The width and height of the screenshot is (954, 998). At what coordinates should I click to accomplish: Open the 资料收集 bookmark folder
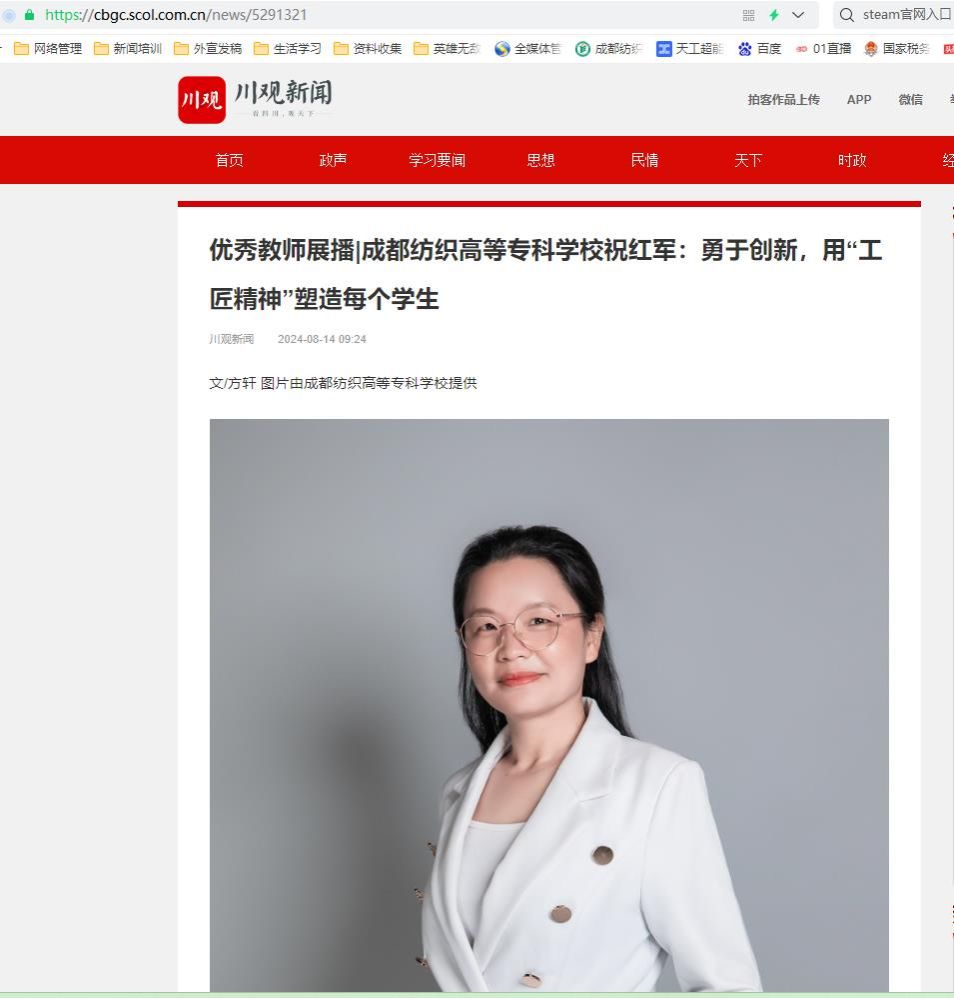368,48
